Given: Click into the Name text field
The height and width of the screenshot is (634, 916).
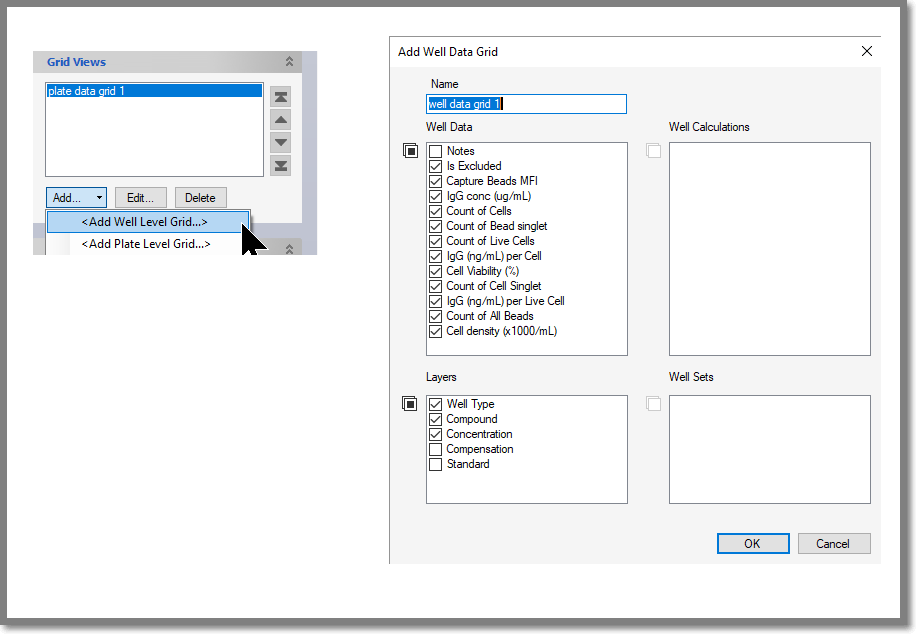Looking at the screenshot, I should 526,104.
